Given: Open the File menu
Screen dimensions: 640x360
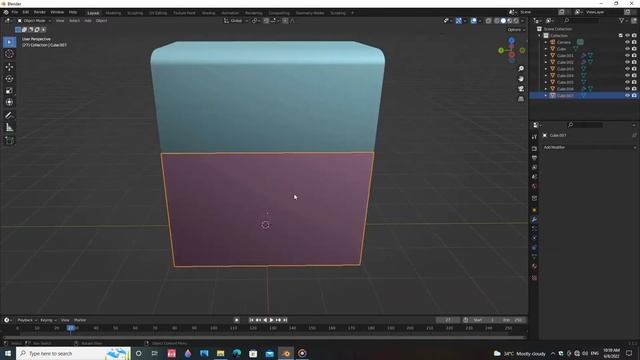Looking at the screenshot, I should point(15,12).
